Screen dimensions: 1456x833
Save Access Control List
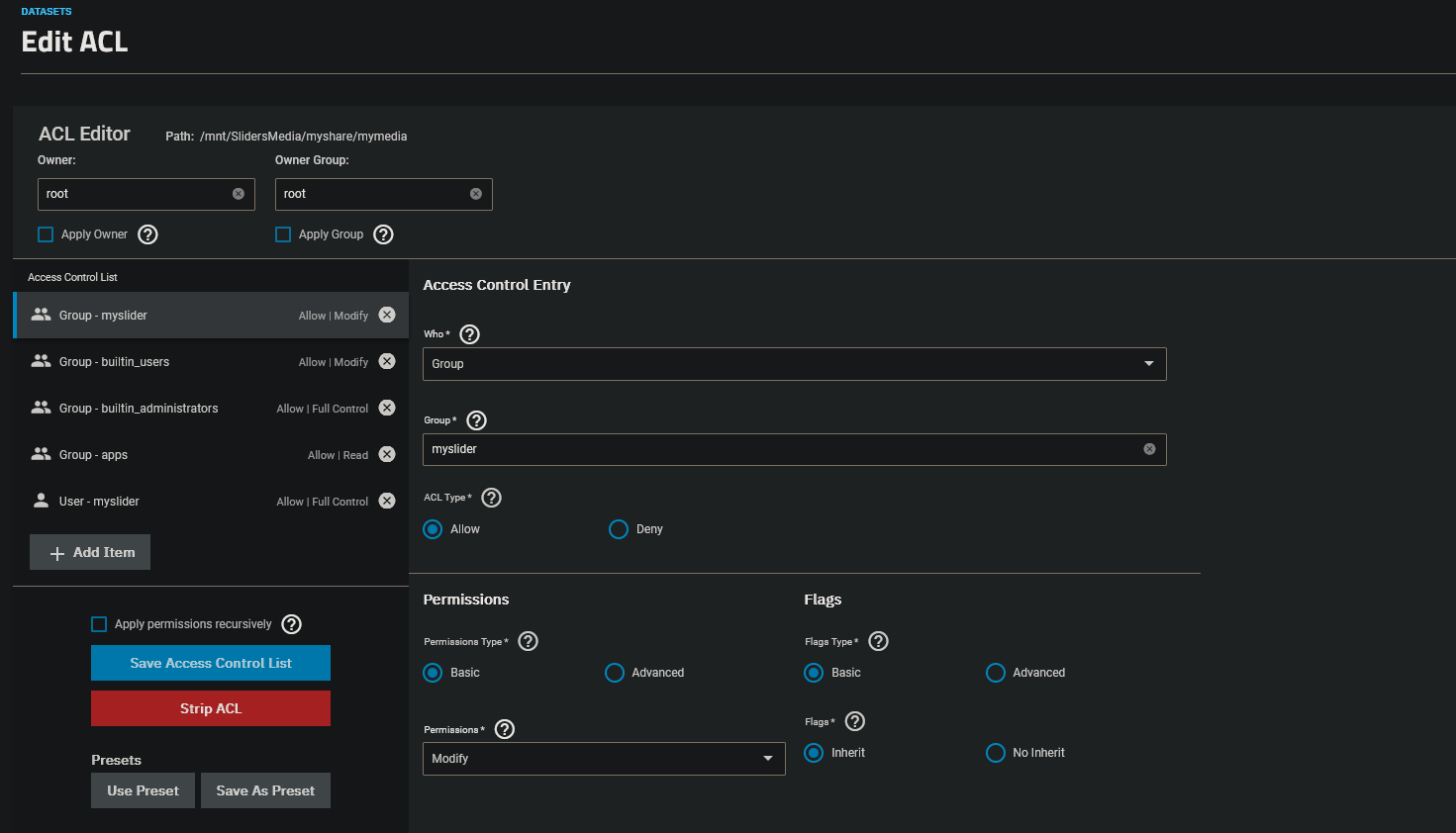[211, 663]
